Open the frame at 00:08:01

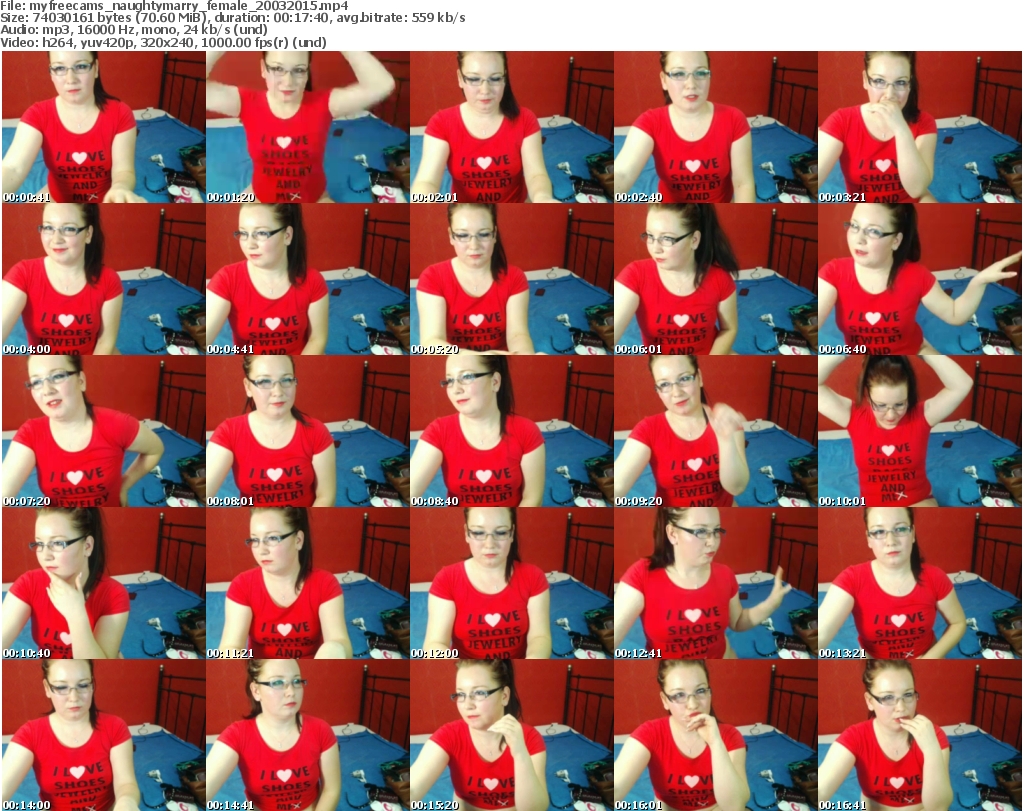(308, 432)
